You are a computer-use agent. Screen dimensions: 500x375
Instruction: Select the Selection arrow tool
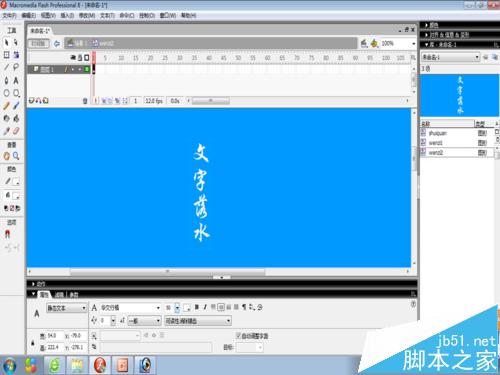(x=6, y=43)
